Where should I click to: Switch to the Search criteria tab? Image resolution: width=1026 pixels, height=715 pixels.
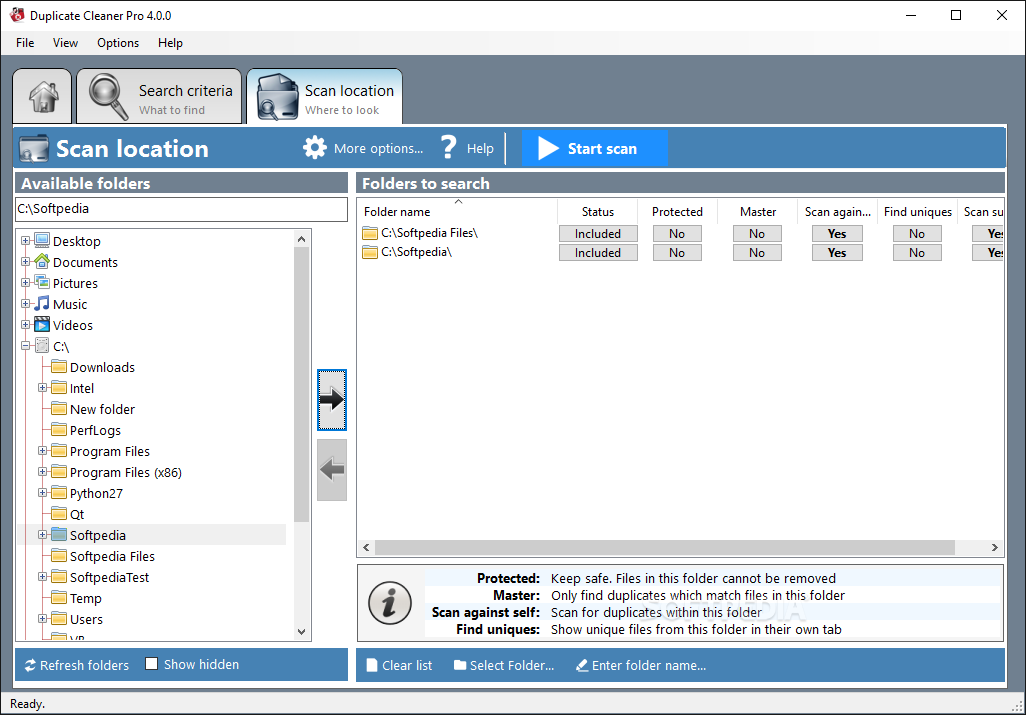click(159, 97)
